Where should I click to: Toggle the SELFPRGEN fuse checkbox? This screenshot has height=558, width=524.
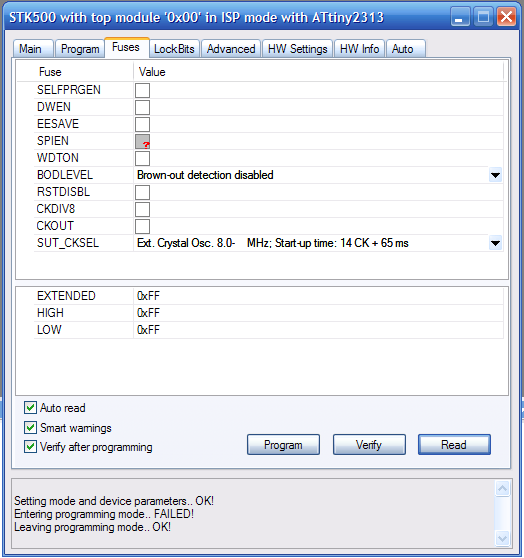[142, 90]
